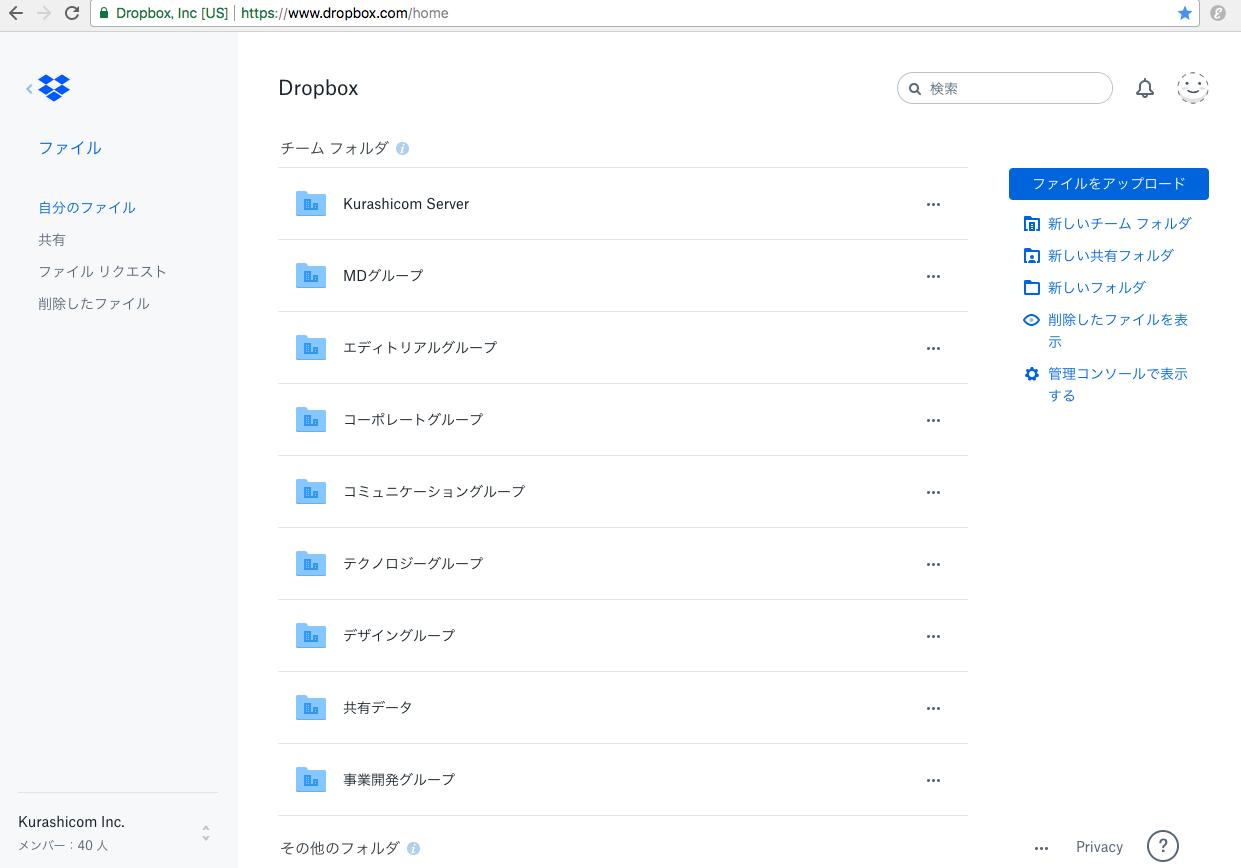Click the テクノロジーグループ folder icon
The image size is (1241, 868).
click(x=311, y=563)
